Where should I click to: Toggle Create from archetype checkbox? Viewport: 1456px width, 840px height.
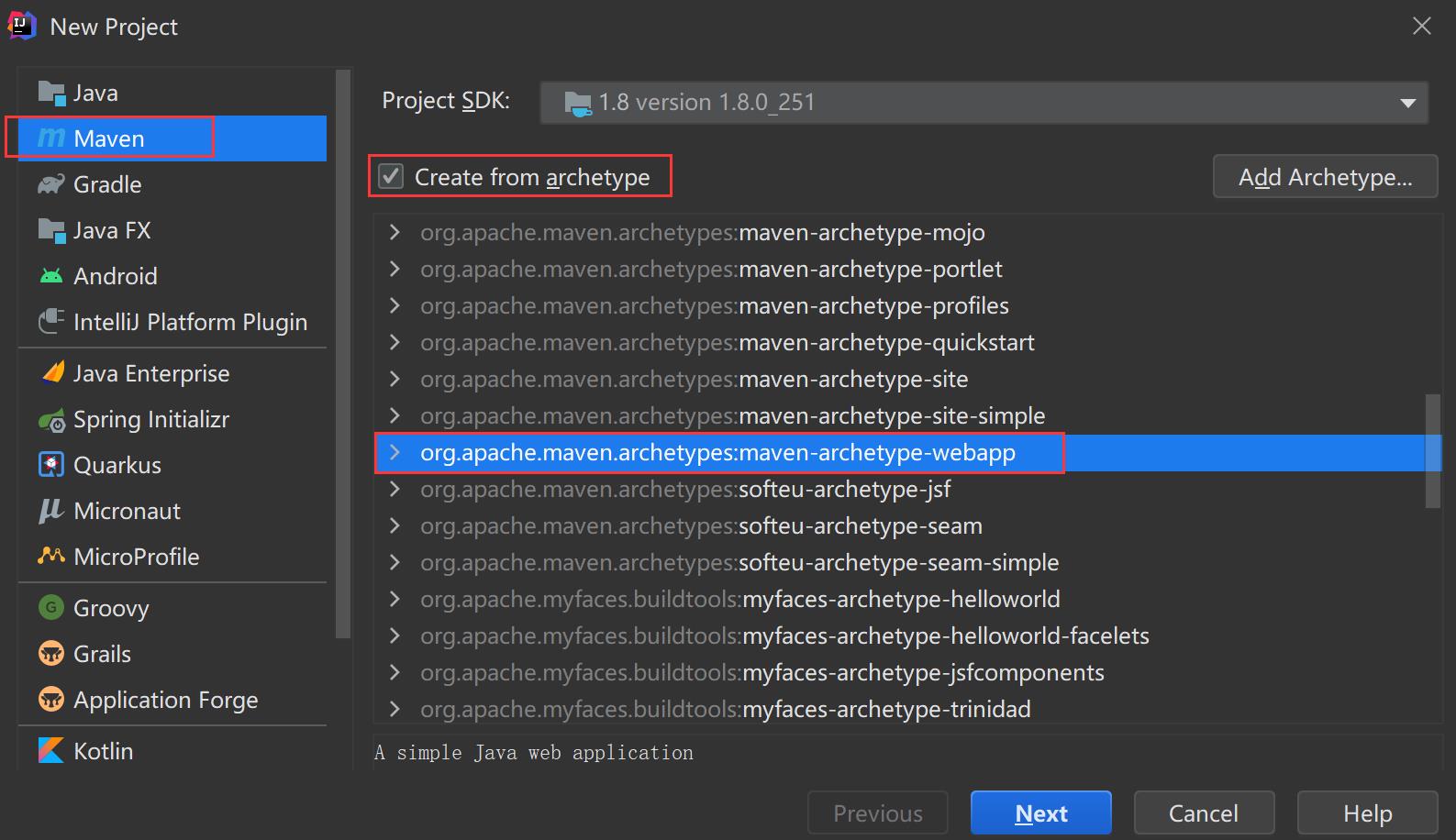[391, 176]
